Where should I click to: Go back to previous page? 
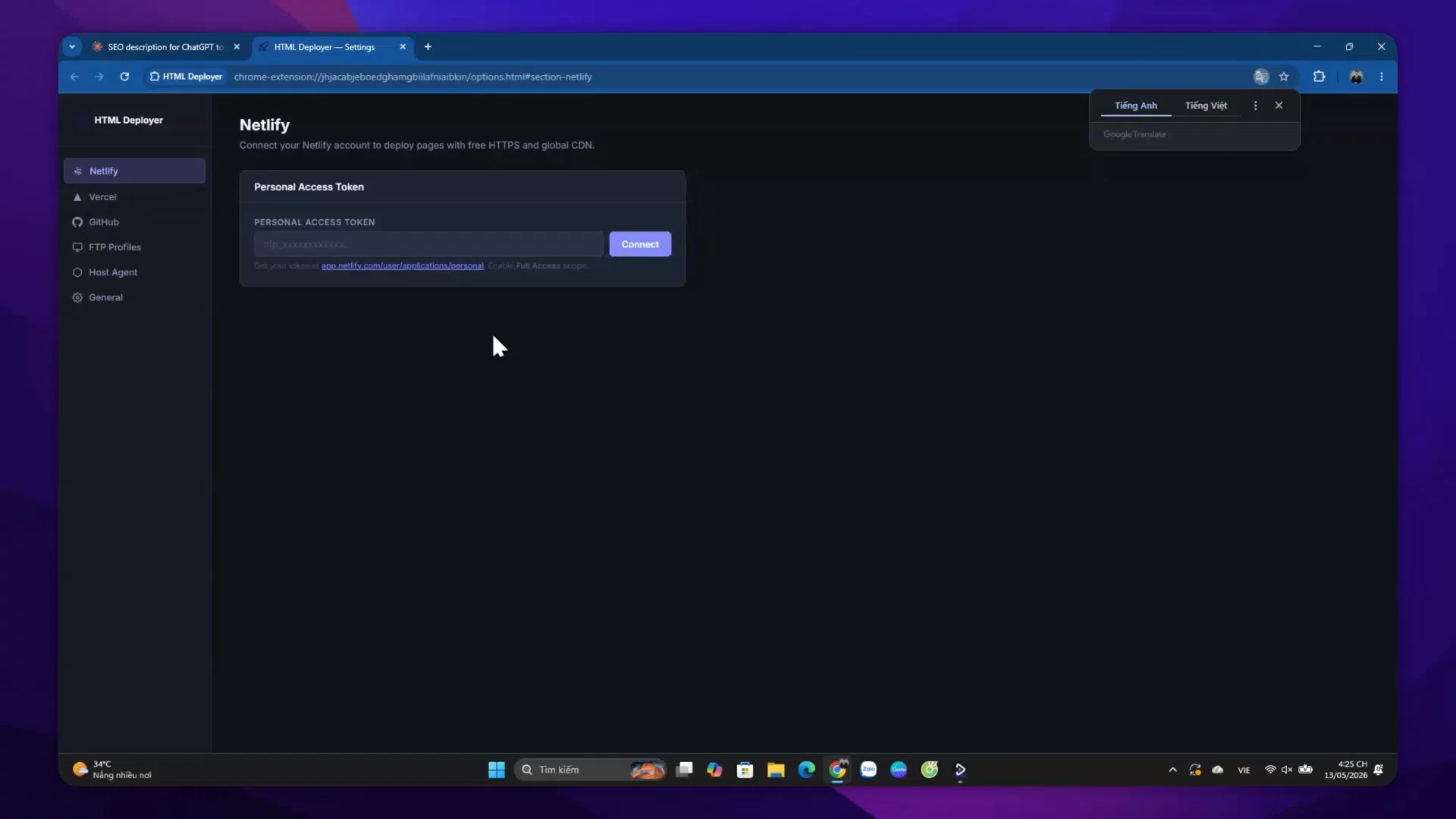click(74, 77)
